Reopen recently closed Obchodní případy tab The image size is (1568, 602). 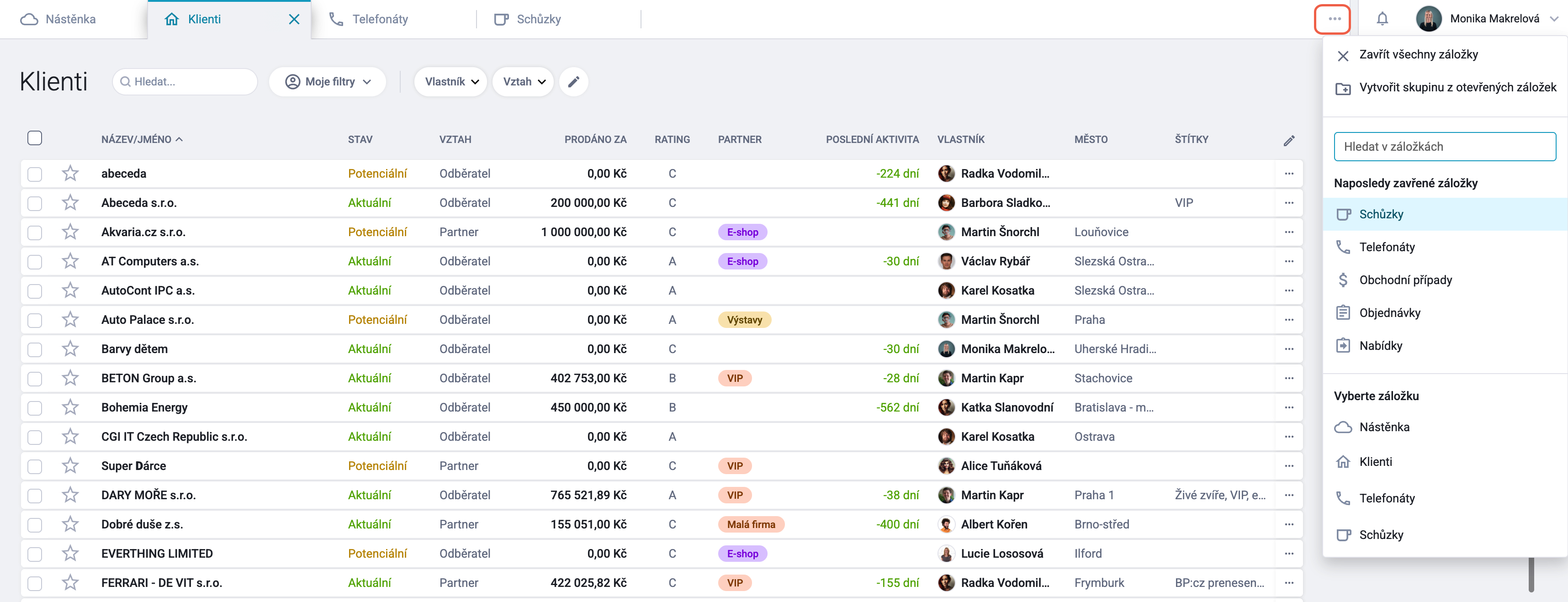coord(1445,280)
